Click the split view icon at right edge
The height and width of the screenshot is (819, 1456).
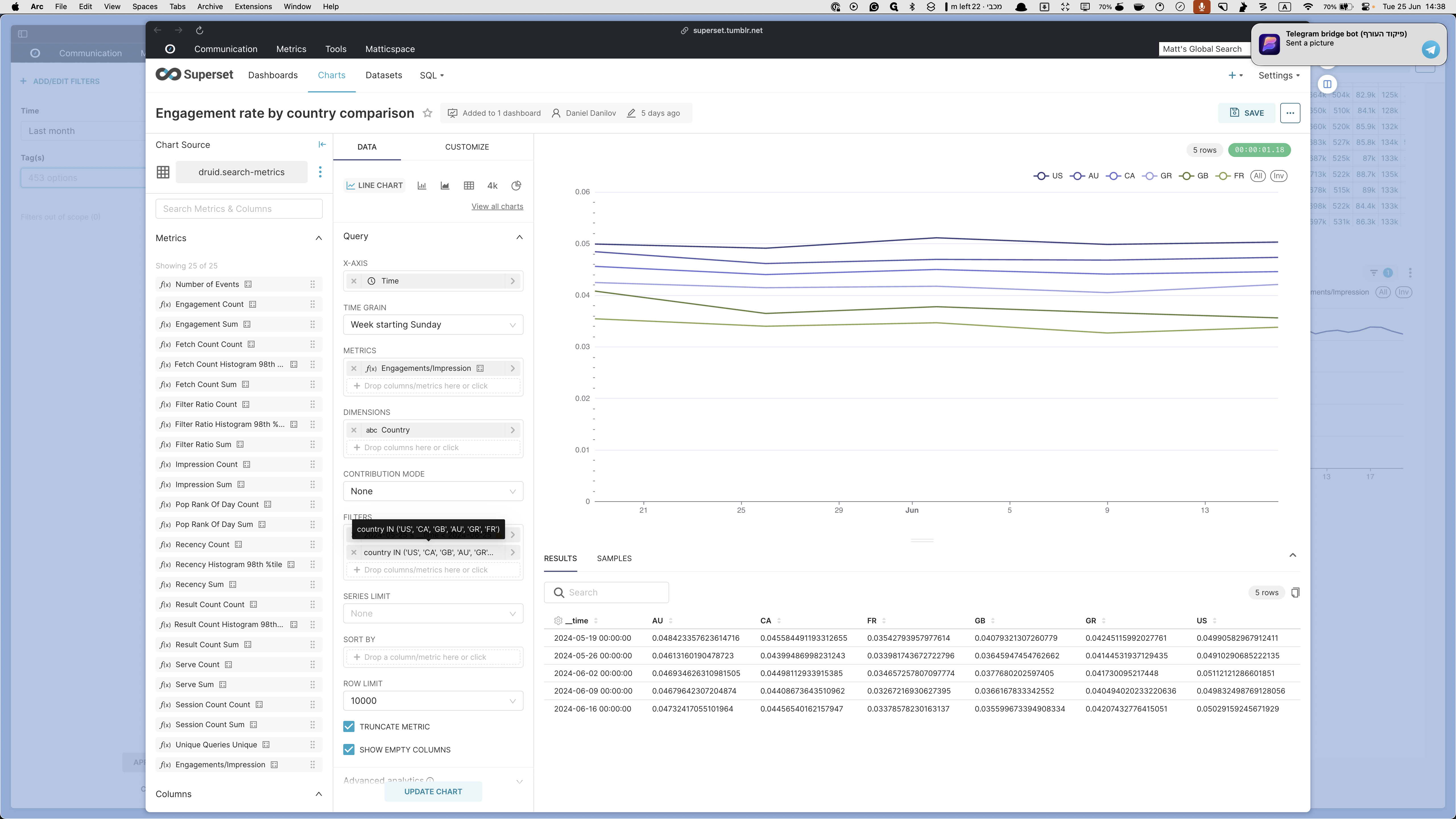[x=1327, y=84]
